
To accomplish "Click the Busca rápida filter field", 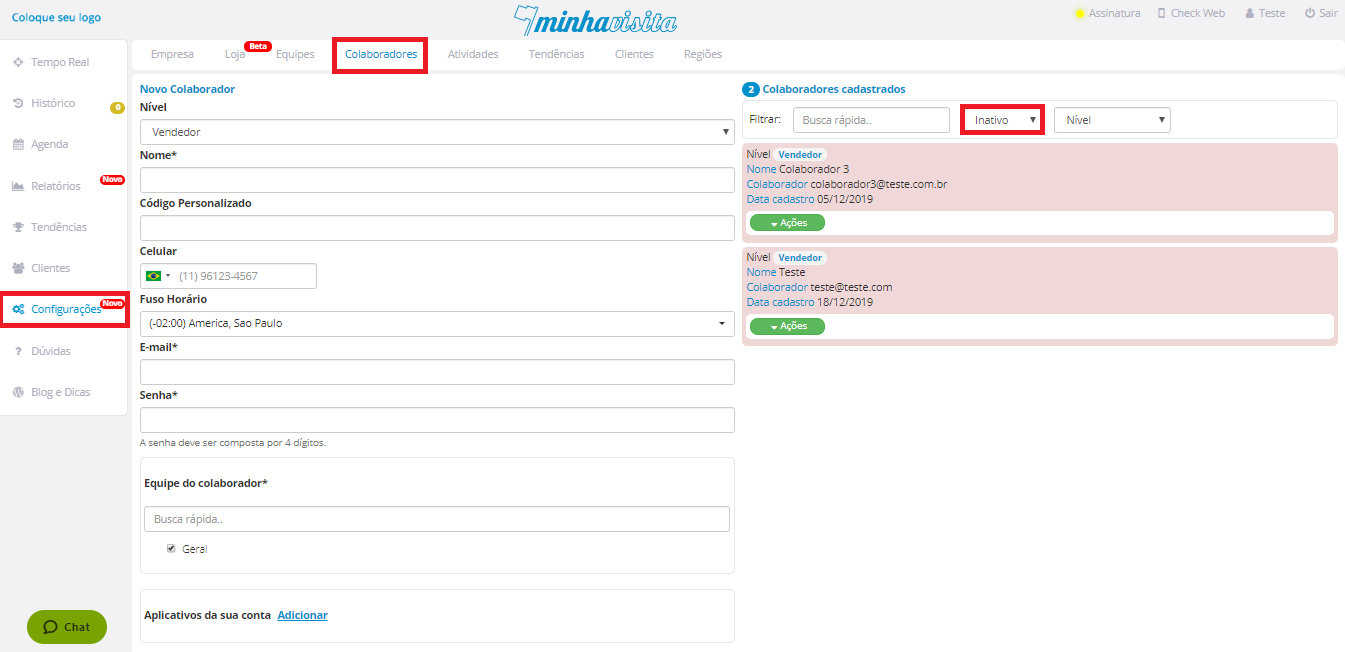I will [x=870, y=120].
